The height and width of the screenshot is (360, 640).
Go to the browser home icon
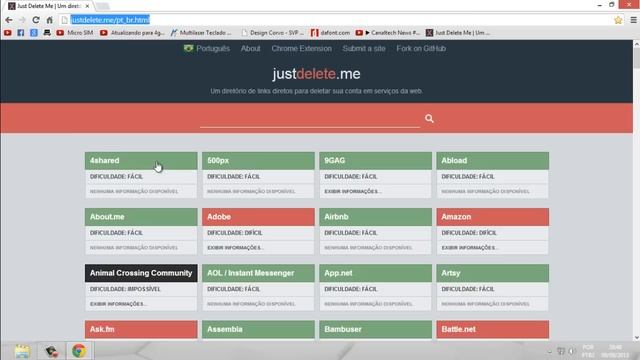(x=49, y=20)
